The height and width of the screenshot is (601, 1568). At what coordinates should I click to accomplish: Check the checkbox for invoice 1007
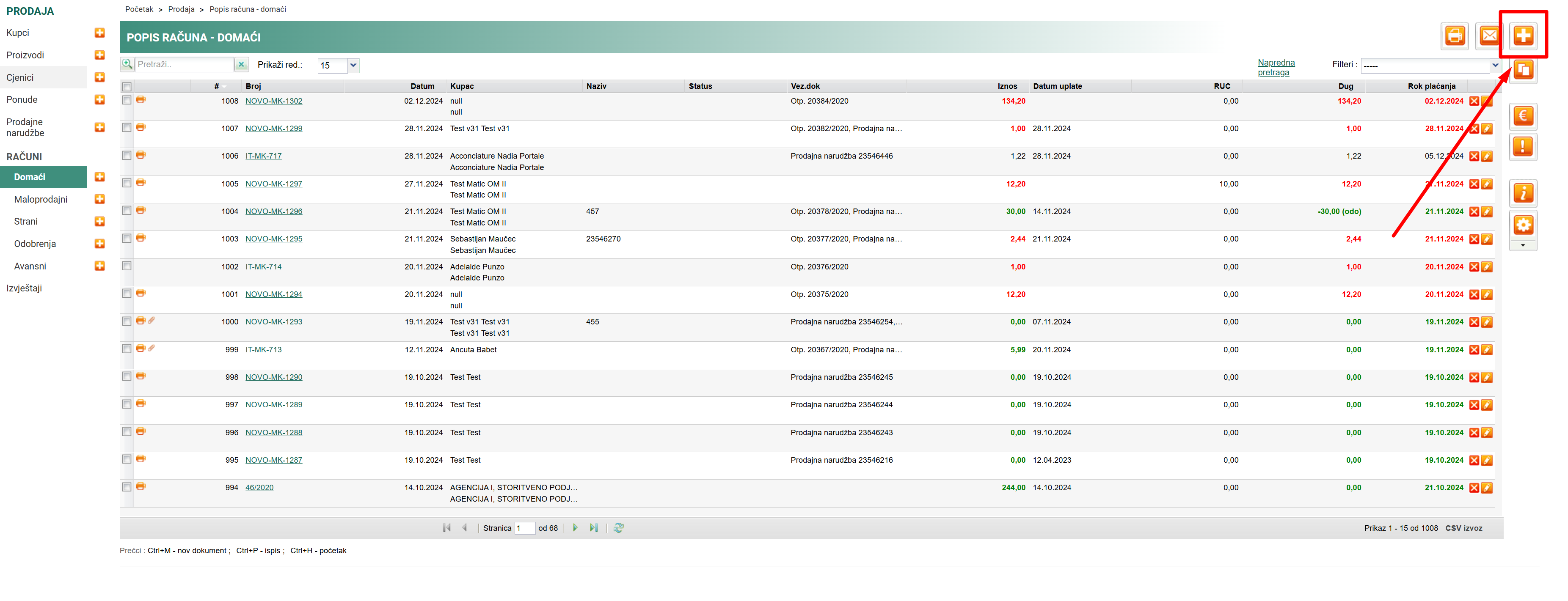click(x=127, y=128)
